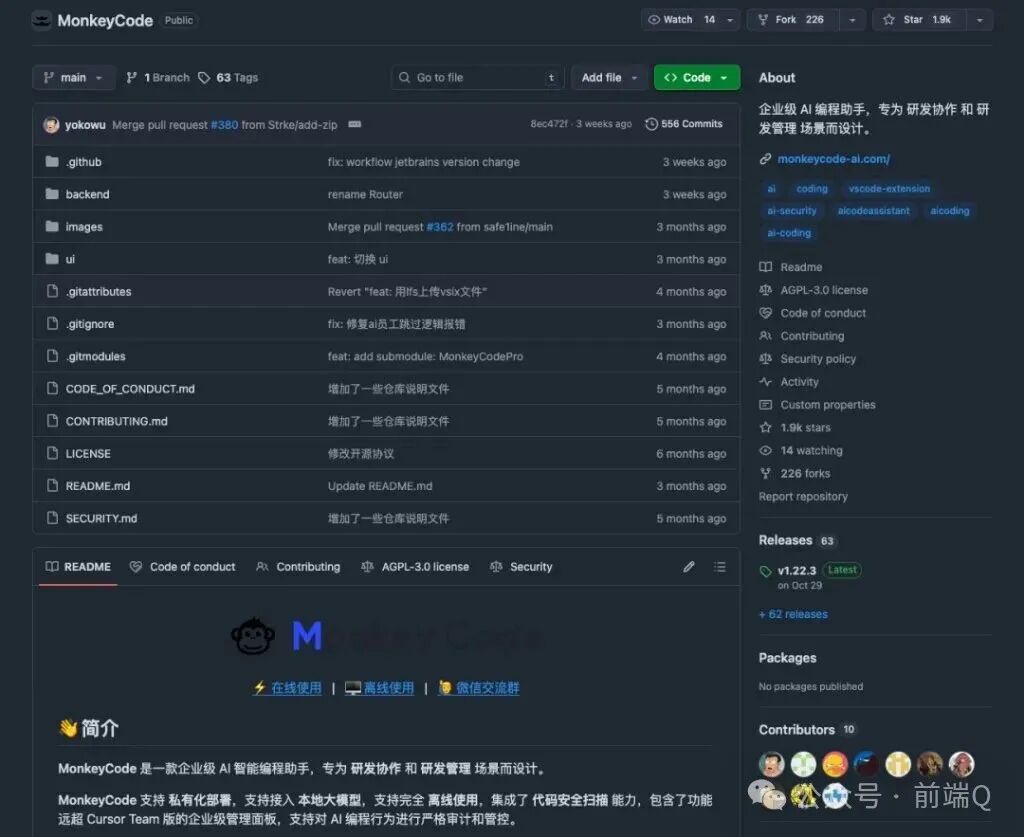Open the AGPL-3.0 license from the sidebar
The image size is (1024, 837).
coord(821,290)
